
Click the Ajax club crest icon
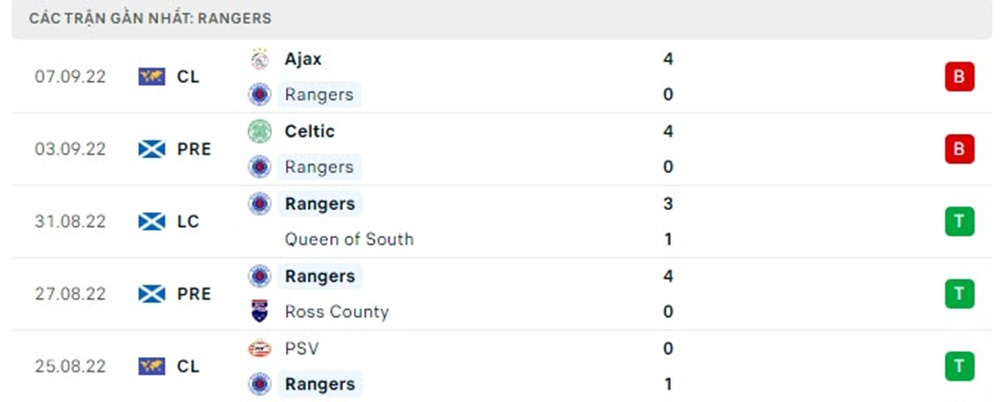pyautogui.click(x=259, y=59)
